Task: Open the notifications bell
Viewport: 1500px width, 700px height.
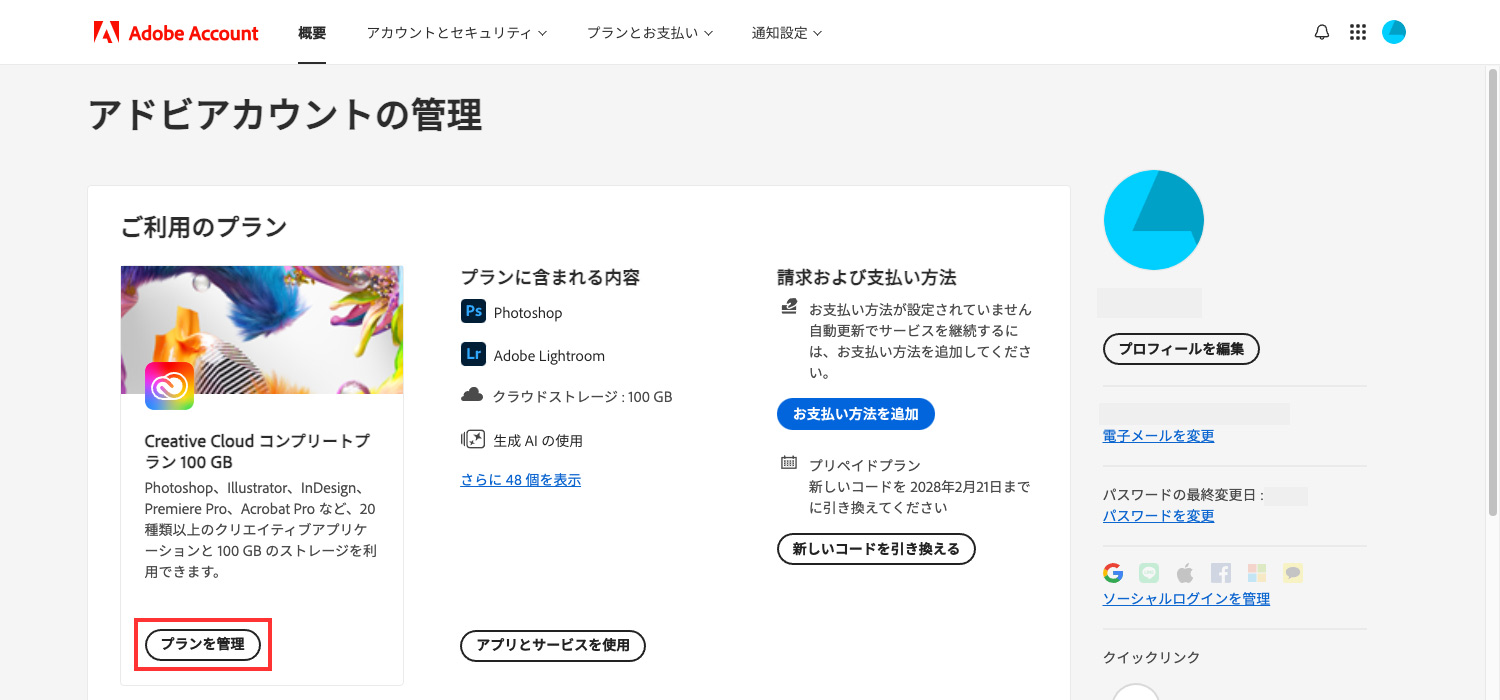Action: 1322,32
